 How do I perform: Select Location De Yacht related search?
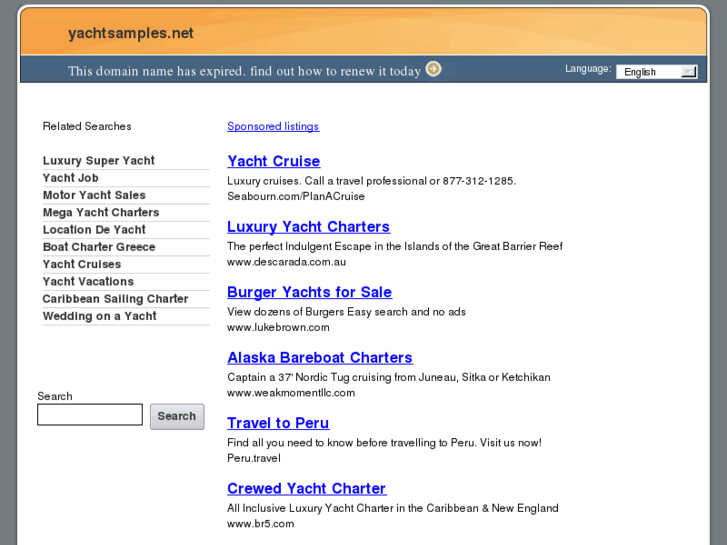[94, 230]
